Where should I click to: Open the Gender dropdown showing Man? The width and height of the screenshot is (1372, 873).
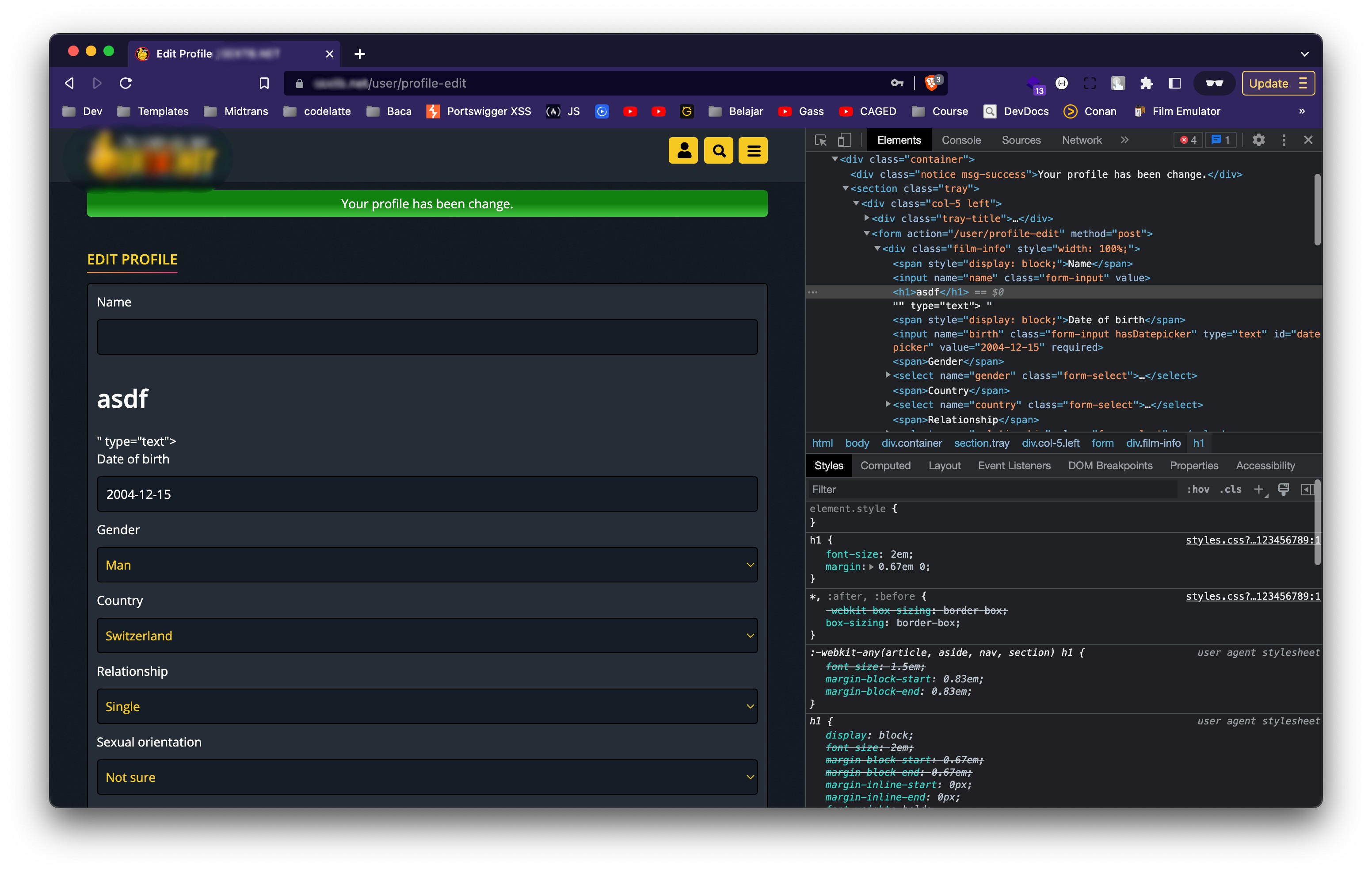coord(427,564)
